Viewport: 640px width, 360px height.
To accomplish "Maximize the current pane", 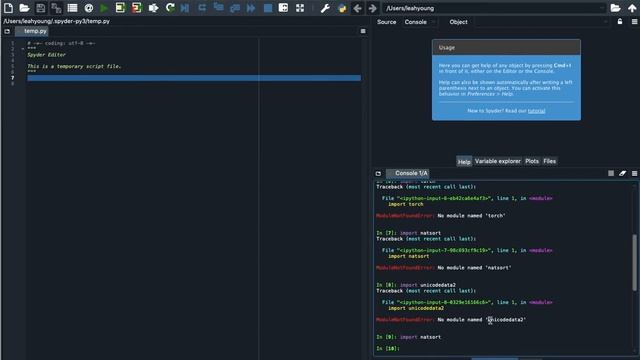I will pos(283,8).
